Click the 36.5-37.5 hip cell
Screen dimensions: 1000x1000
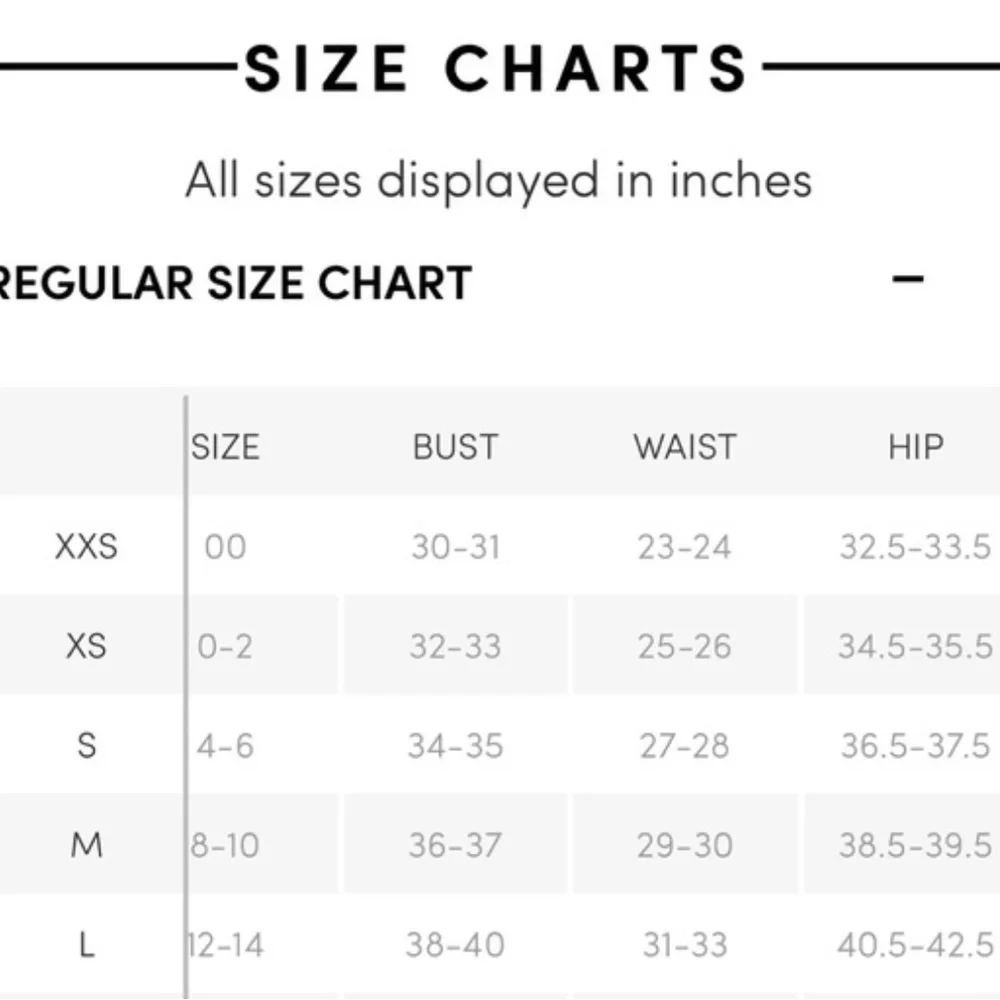pyautogui.click(x=915, y=746)
